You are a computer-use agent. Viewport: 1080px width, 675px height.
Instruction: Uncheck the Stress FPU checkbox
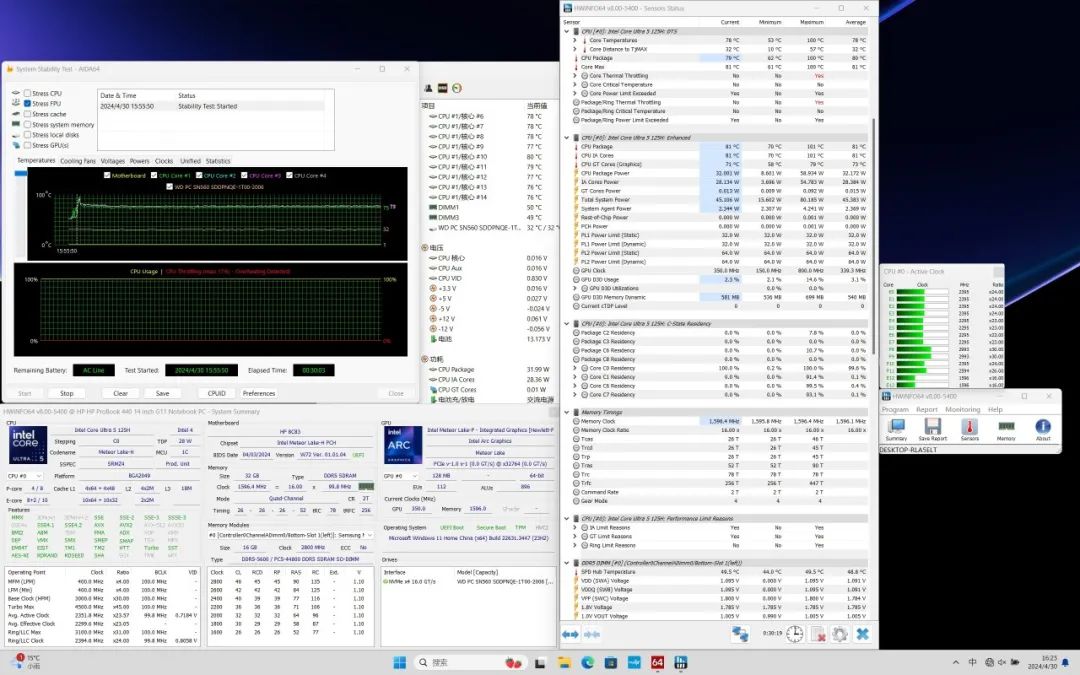(x=28, y=103)
